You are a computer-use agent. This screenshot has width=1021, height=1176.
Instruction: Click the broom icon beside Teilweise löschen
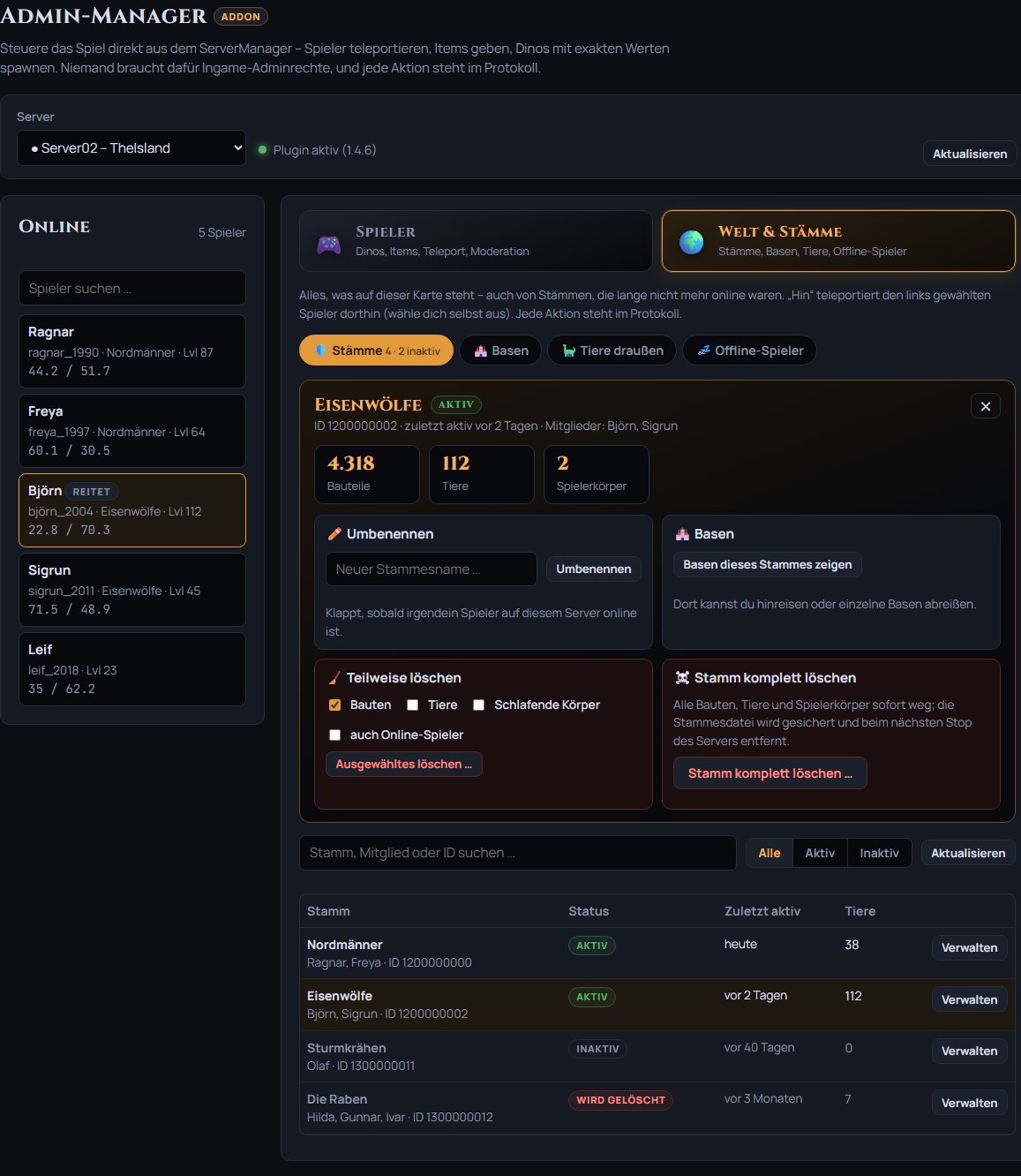point(334,677)
